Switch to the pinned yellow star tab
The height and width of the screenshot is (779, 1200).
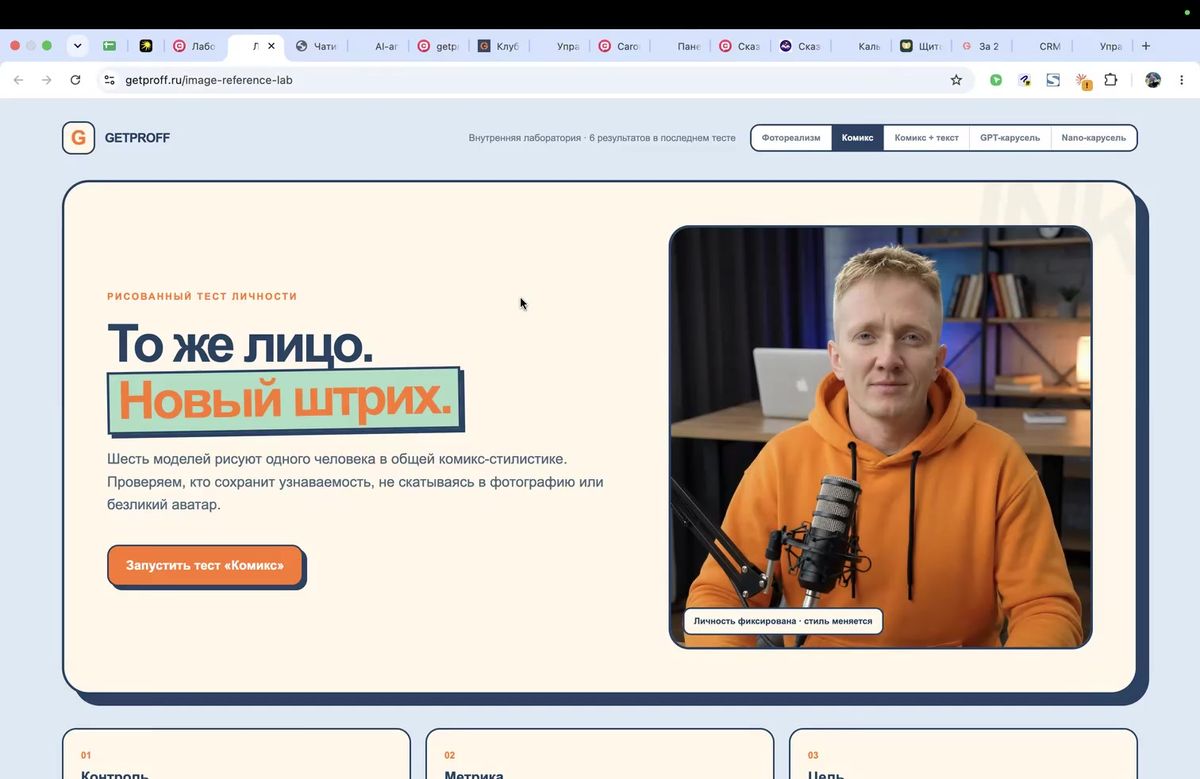pyautogui.click(x=146, y=46)
